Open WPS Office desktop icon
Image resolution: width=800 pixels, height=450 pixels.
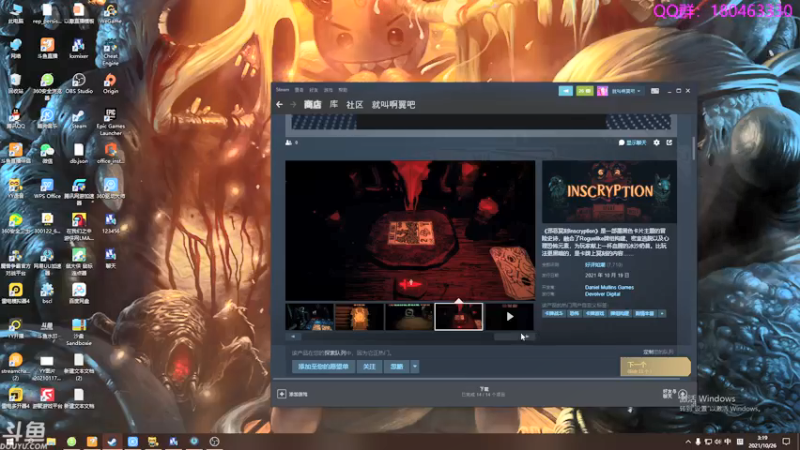click(x=47, y=188)
